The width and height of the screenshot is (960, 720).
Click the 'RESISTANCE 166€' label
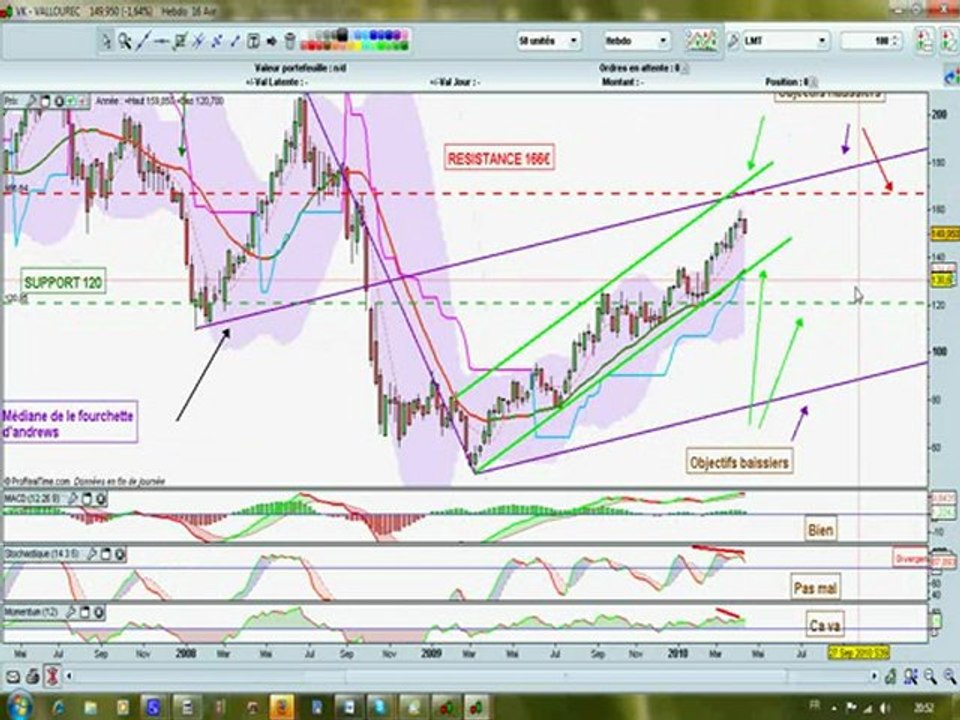499,159
